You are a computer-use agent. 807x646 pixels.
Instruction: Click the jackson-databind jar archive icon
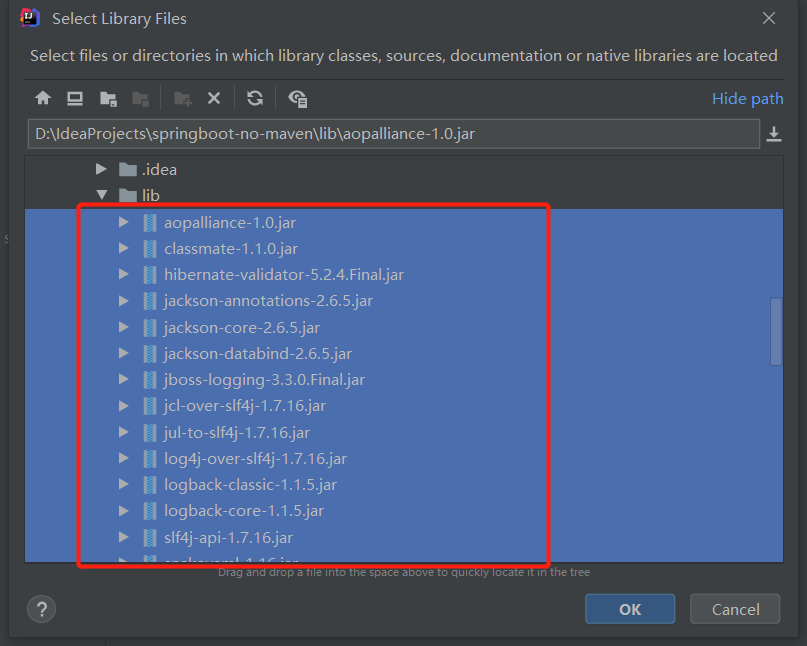point(150,354)
